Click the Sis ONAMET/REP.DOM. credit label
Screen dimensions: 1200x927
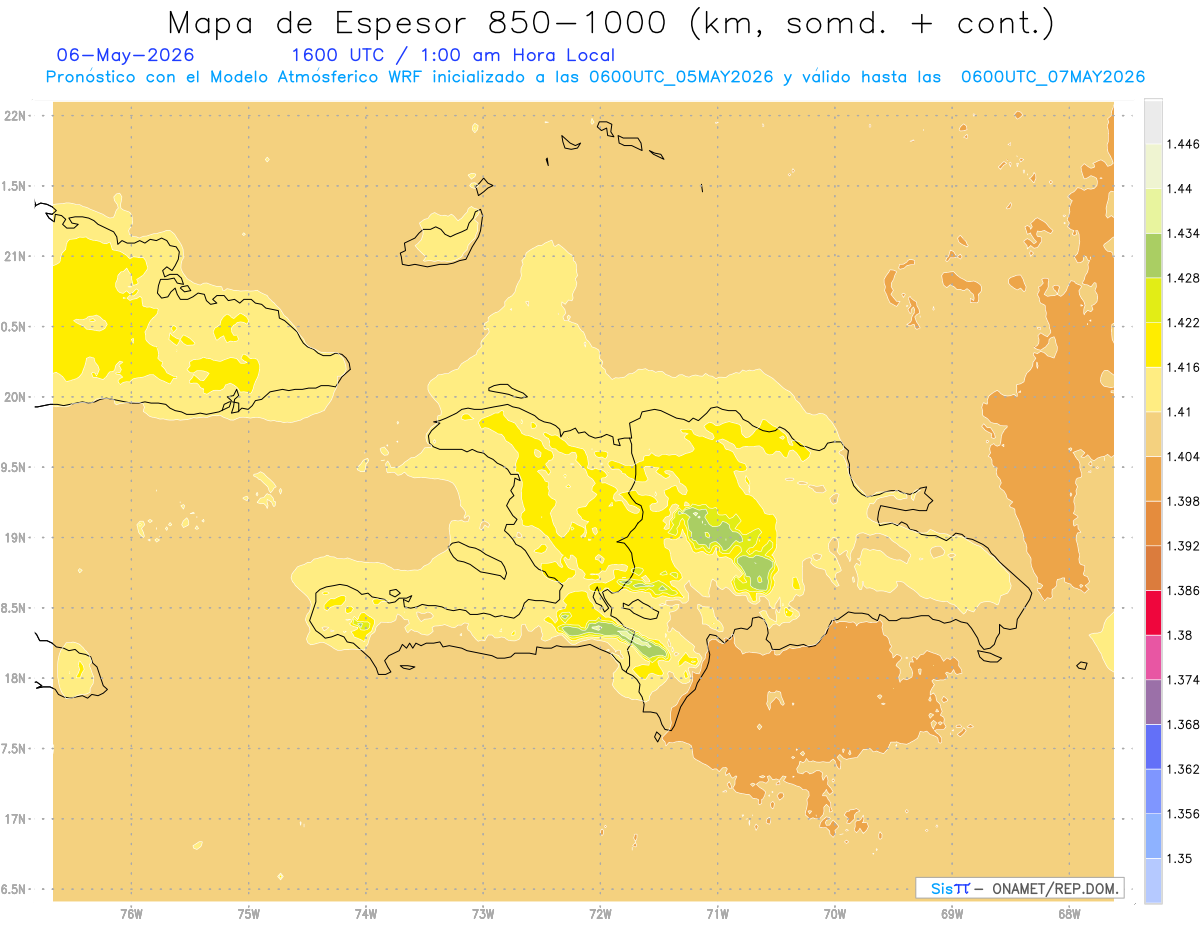pos(1020,888)
